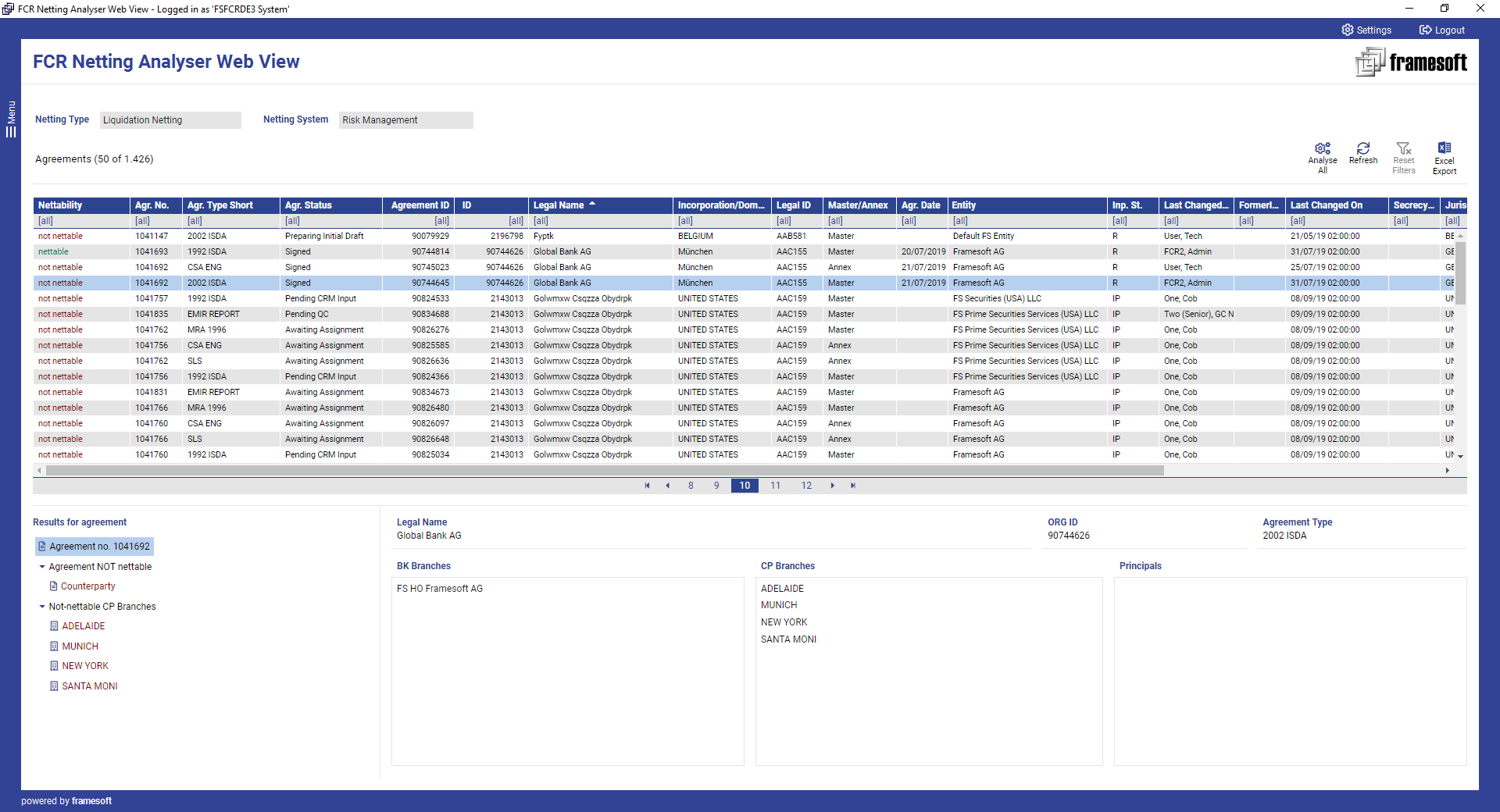The image size is (1500, 812).
Task: Sort by the Agr. Status column header
Action: 330,205
